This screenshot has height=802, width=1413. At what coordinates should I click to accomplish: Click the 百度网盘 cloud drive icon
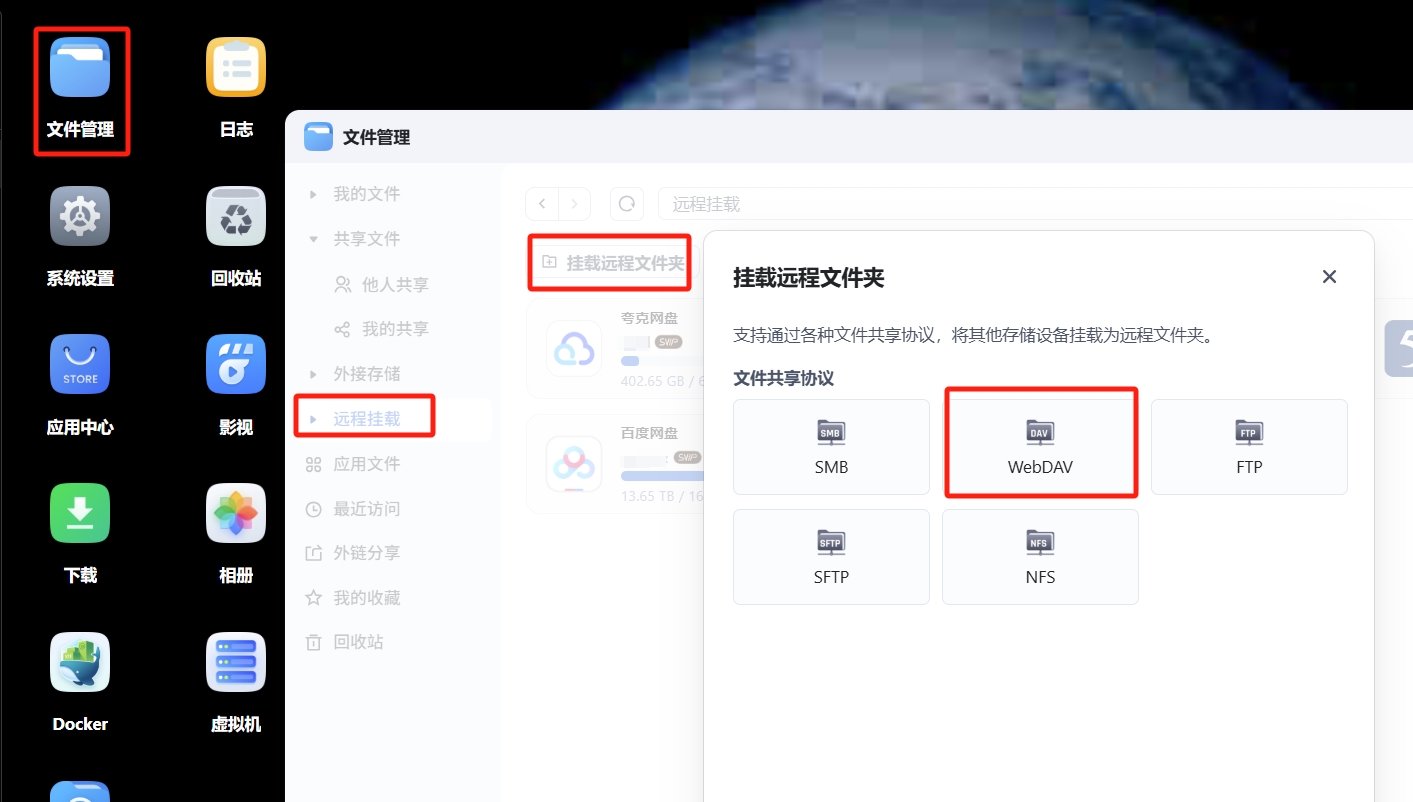click(574, 464)
